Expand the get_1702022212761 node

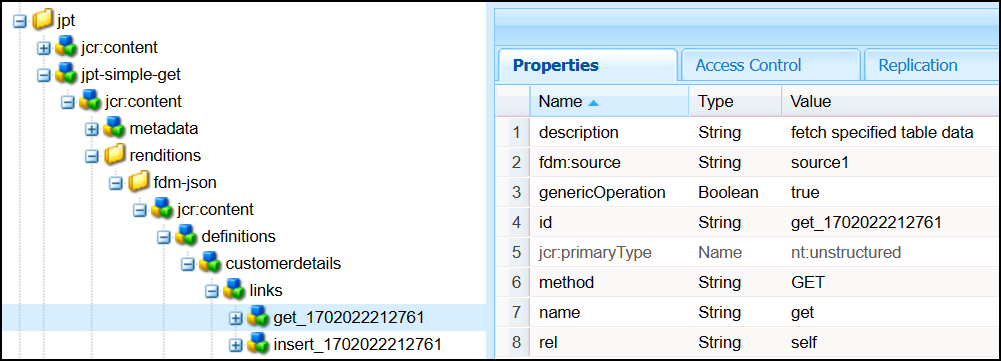click(236, 318)
